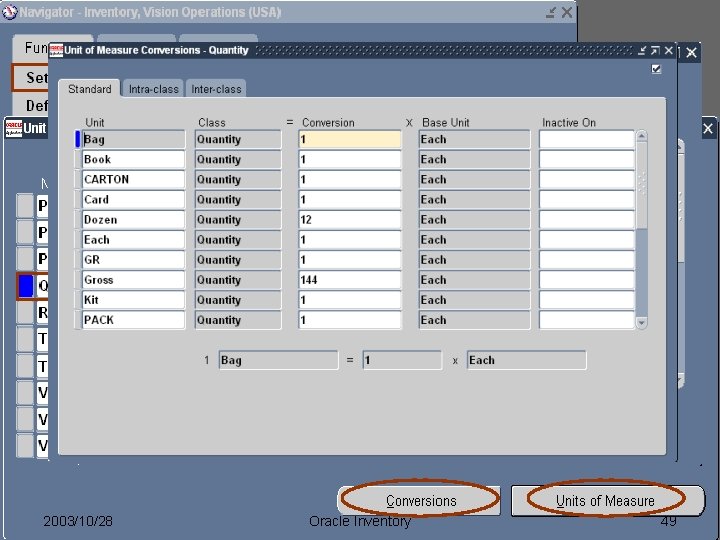Click the row selector beside Gross
This screenshot has height=540, width=720.
pyautogui.click(x=78, y=280)
